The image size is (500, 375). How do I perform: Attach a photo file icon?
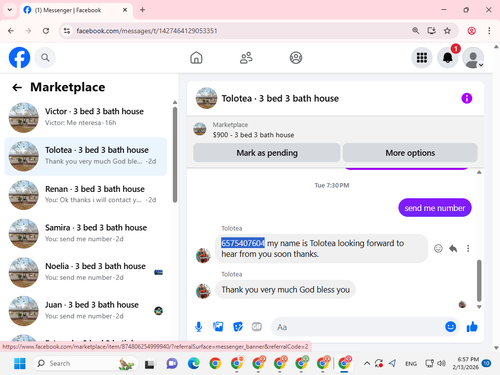point(218,327)
